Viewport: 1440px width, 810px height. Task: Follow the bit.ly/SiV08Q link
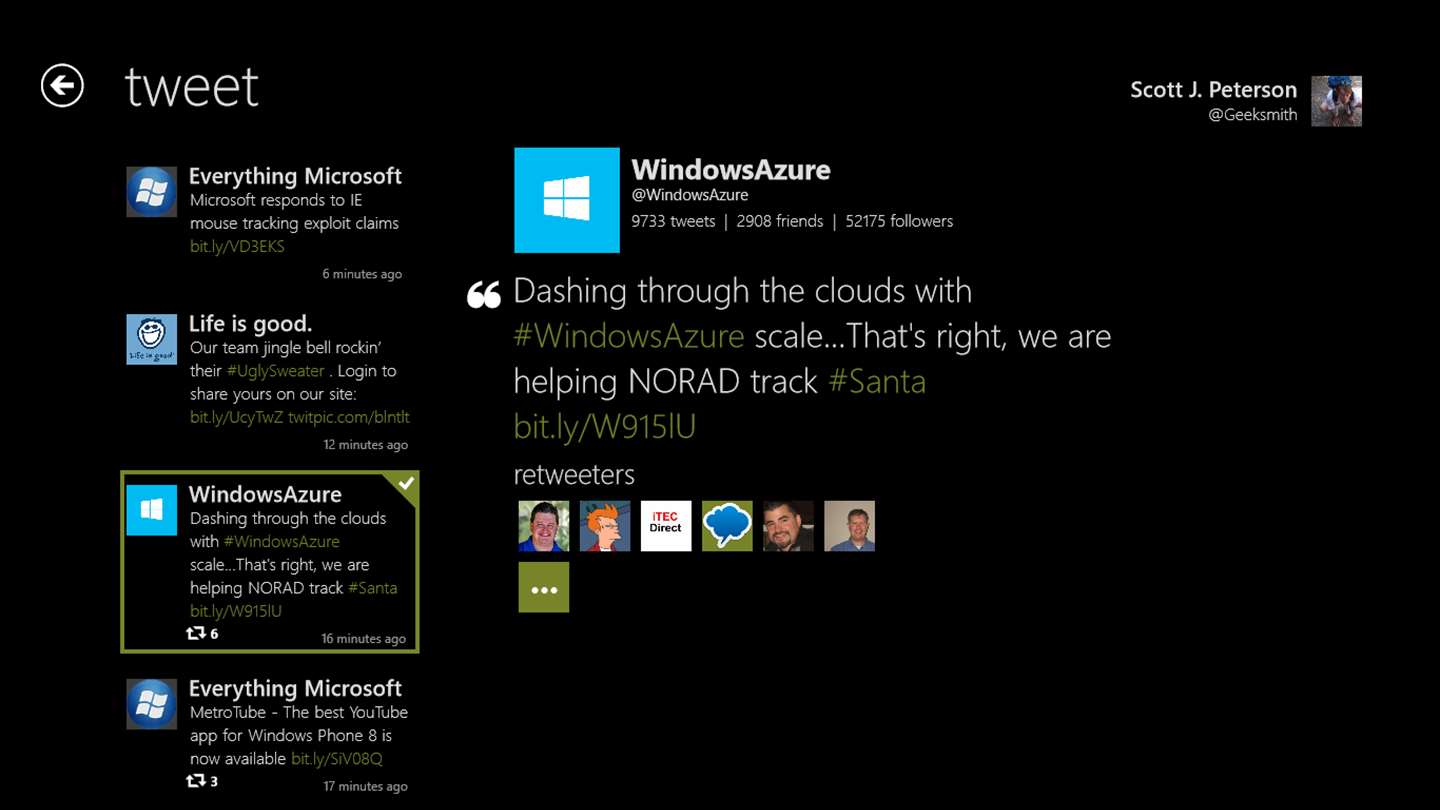[x=337, y=759]
